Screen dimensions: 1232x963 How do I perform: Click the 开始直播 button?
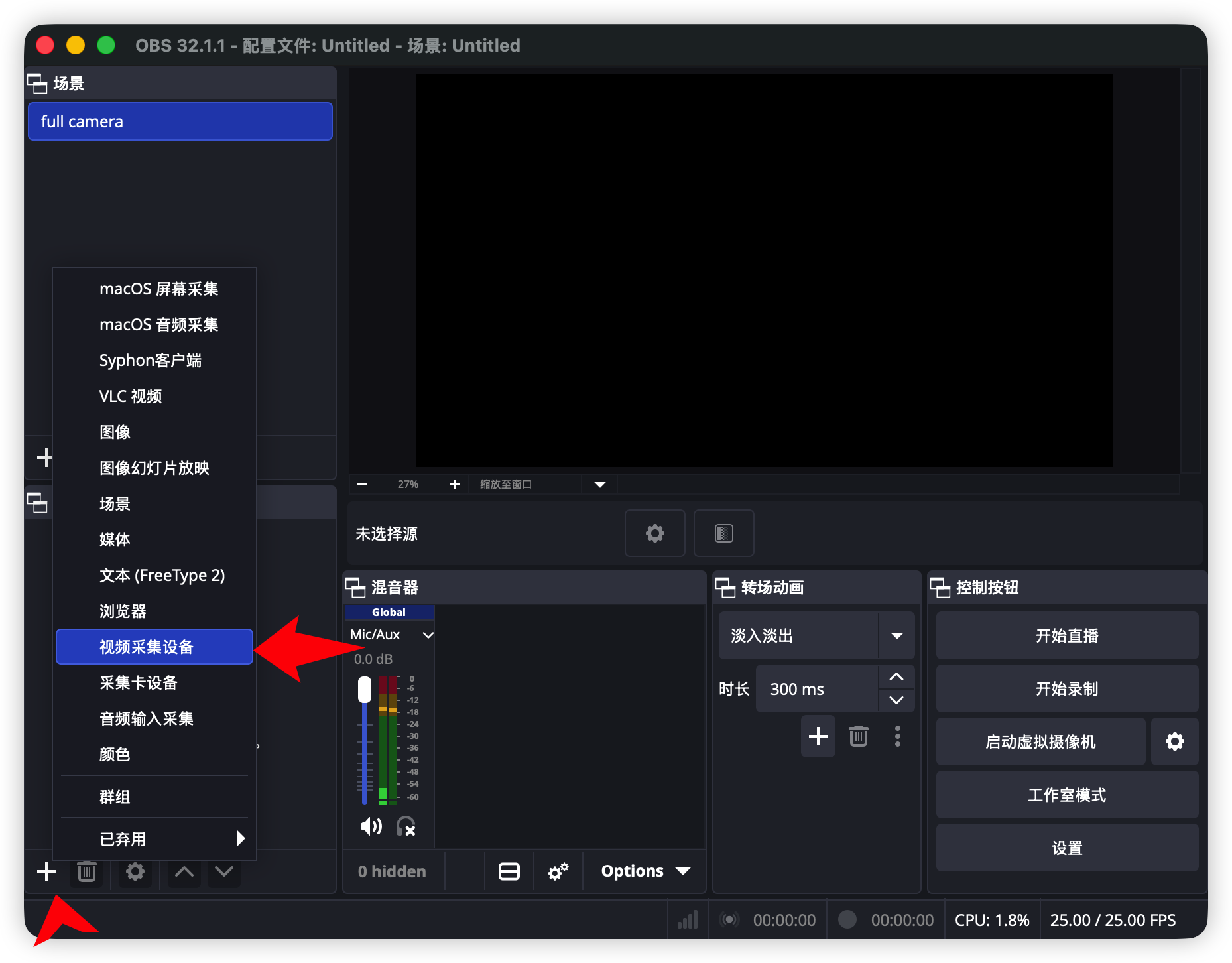(x=1066, y=635)
